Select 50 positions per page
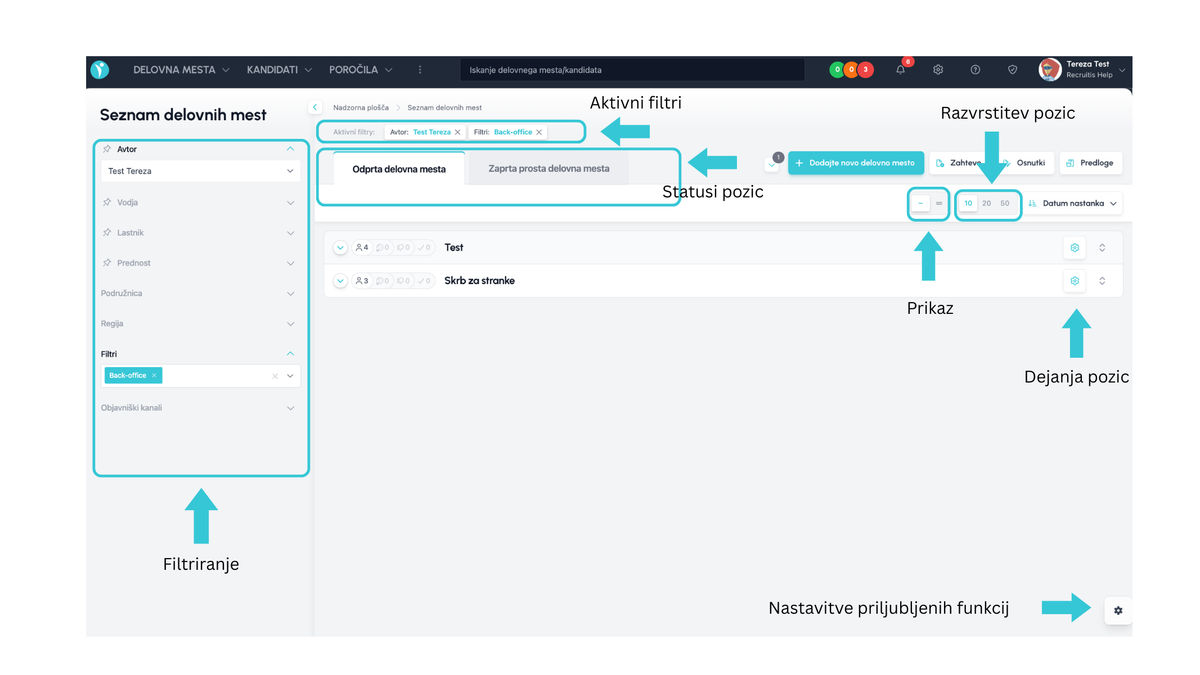Image resolution: width=1200 pixels, height=675 pixels. click(1005, 203)
